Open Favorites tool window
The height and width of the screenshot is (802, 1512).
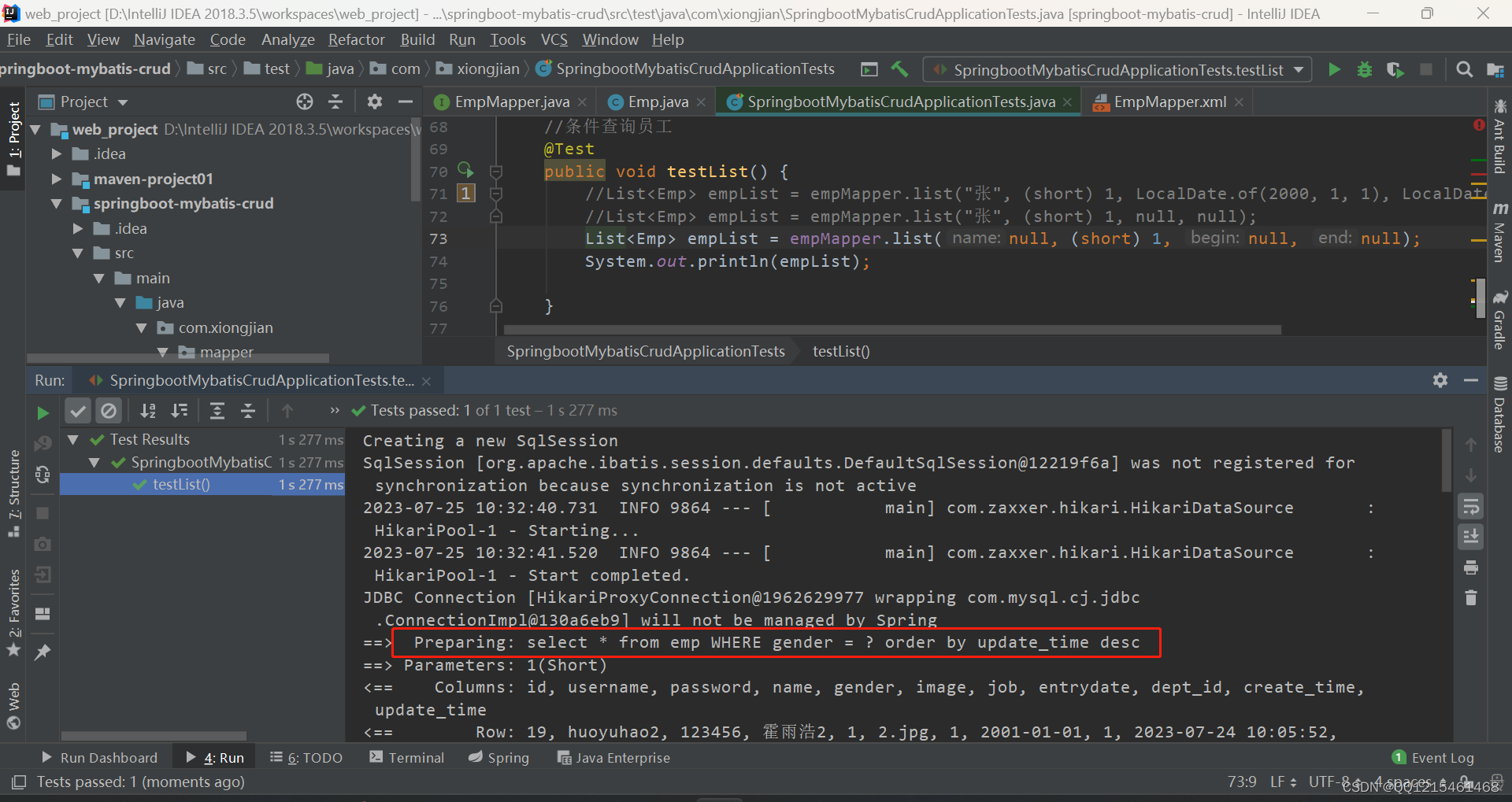[x=14, y=612]
